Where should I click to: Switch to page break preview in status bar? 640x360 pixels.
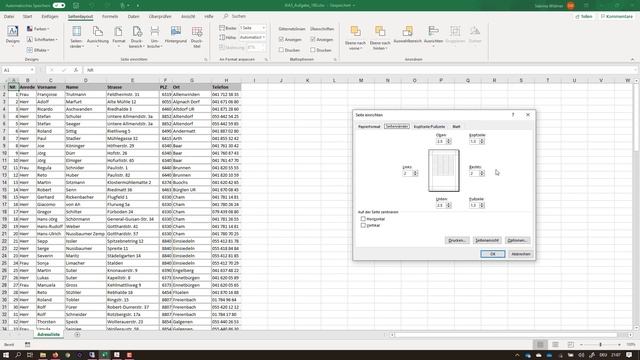(x=571, y=344)
